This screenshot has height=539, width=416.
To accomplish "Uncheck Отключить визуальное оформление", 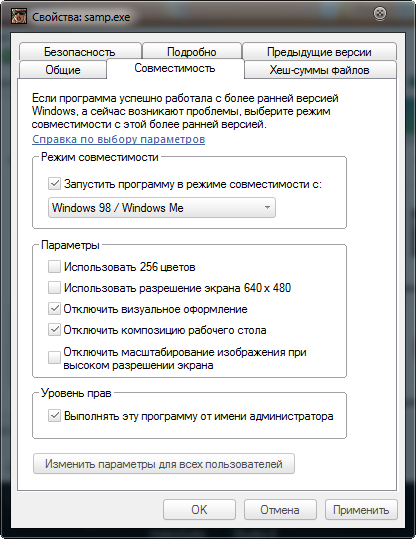I will click(54, 309).
